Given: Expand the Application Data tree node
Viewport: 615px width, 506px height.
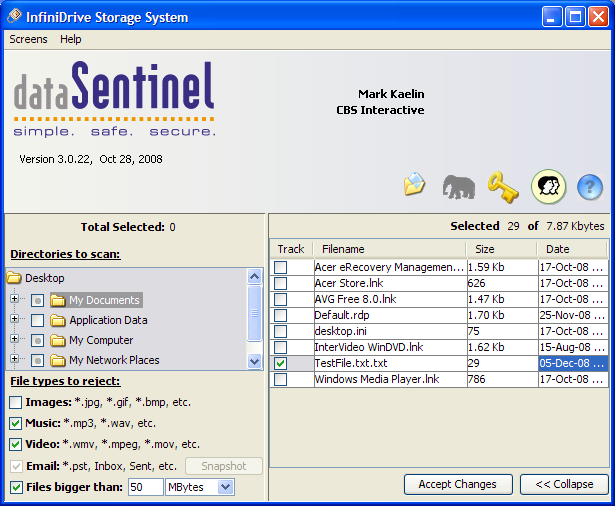Looking at the screenshot, I should pyautogui.click(x=15, y=319).
